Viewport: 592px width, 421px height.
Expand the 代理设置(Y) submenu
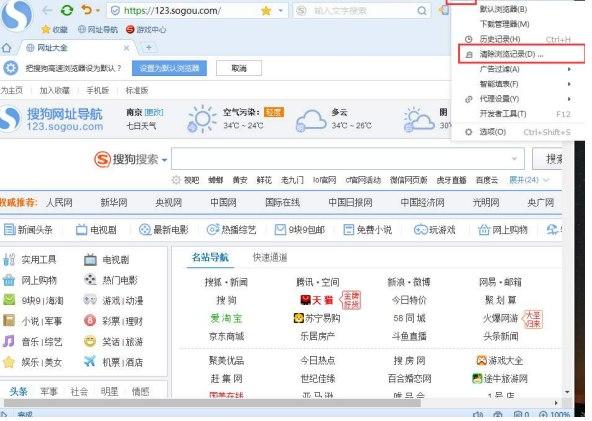point(569,99)
